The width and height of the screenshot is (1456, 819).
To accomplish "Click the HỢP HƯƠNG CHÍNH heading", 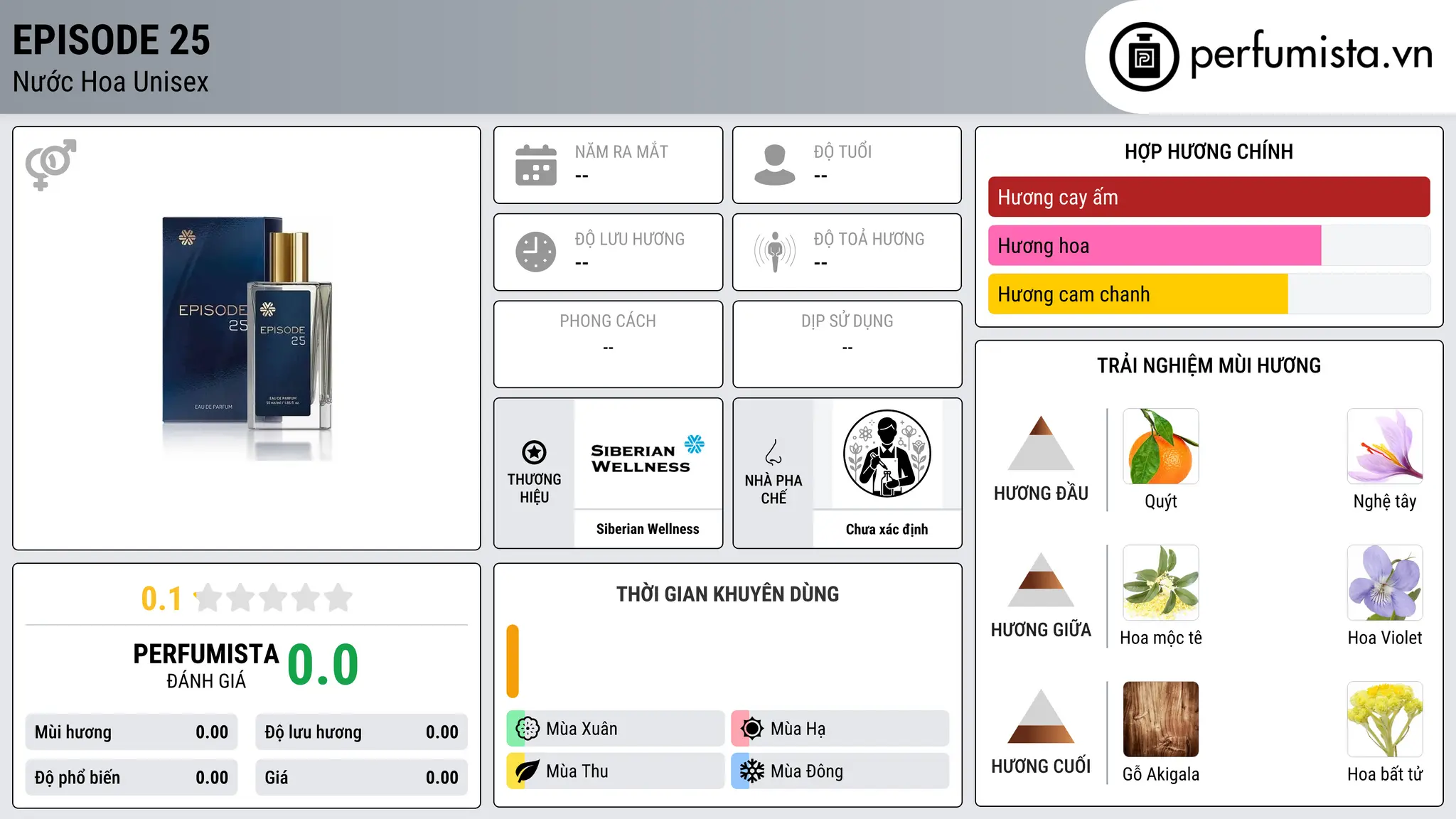I will click(1209, 151).
